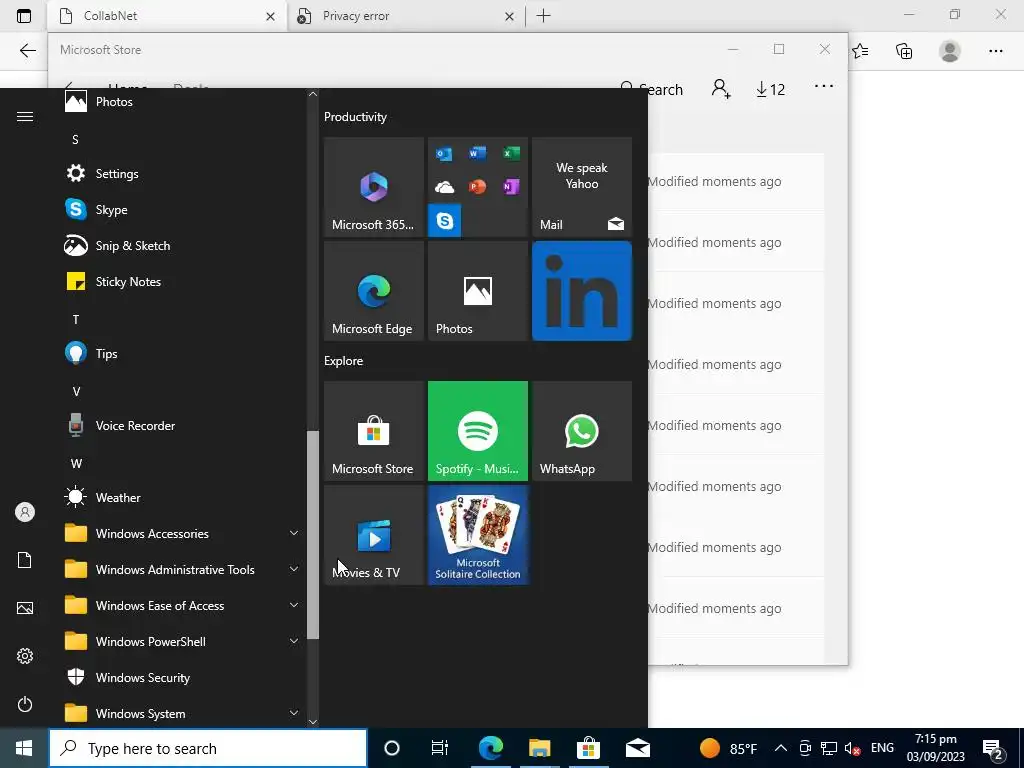Open Edge Collections icon
This screenshot has width=1024, height=768.
click(x=904, y=51)
